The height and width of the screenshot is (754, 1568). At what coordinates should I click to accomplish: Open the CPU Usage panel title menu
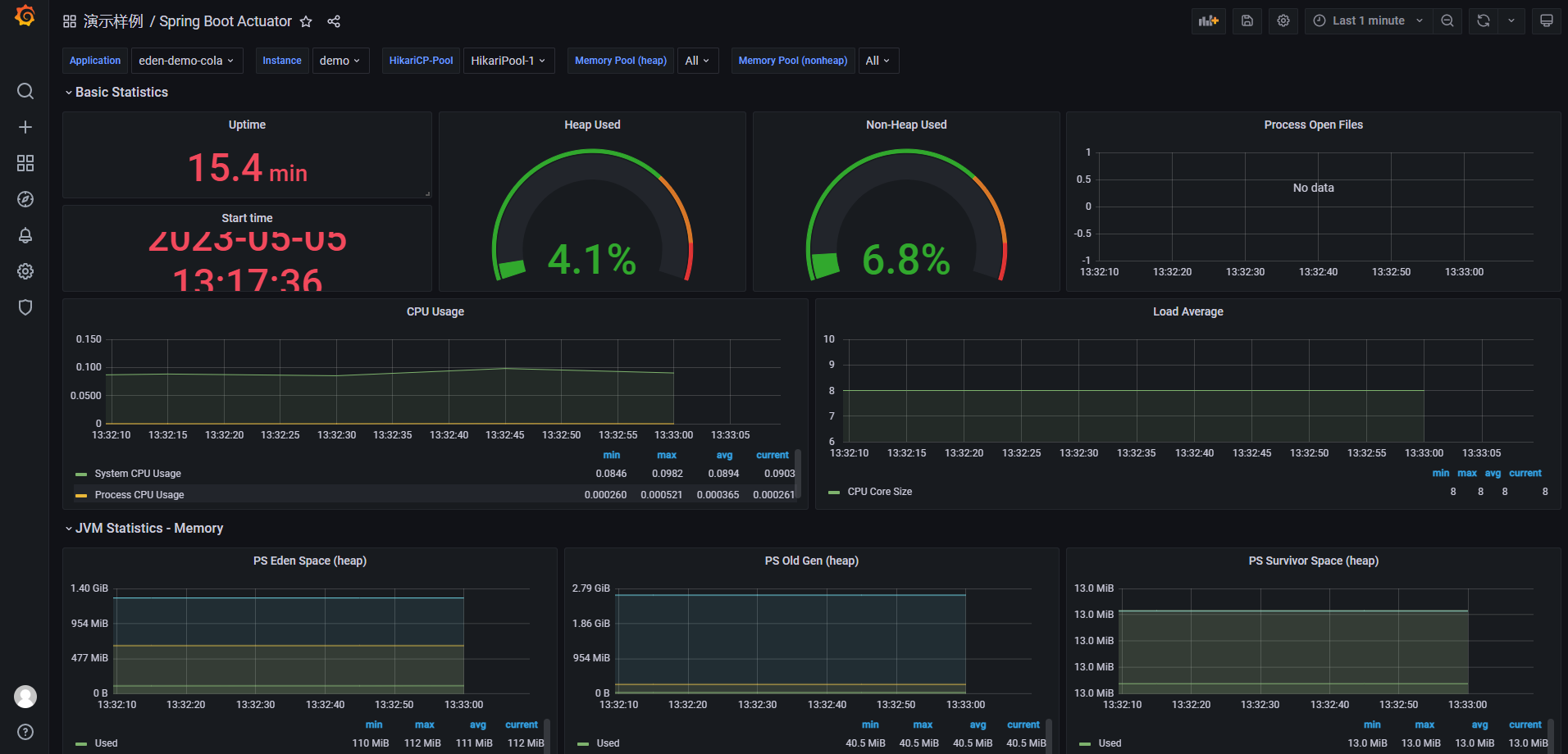tap(435, 311)
